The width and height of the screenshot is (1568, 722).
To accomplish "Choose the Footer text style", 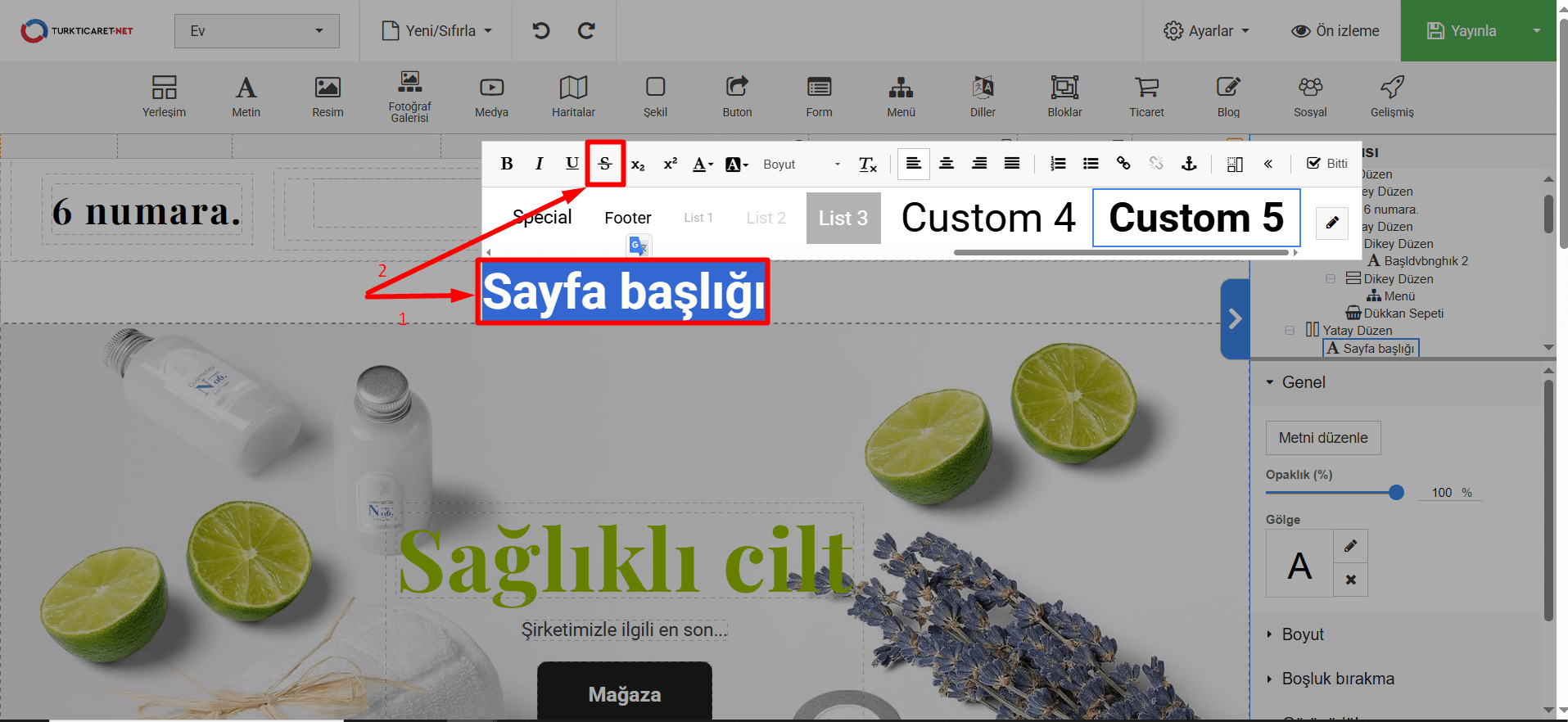I will (x=628, y=218).
